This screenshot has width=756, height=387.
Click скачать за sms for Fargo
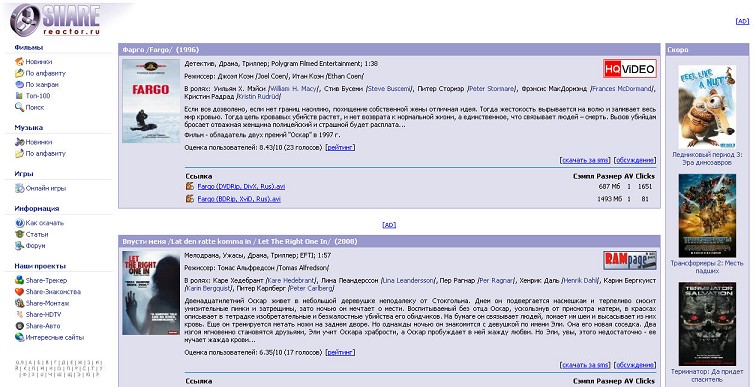(x=585, y=160)
